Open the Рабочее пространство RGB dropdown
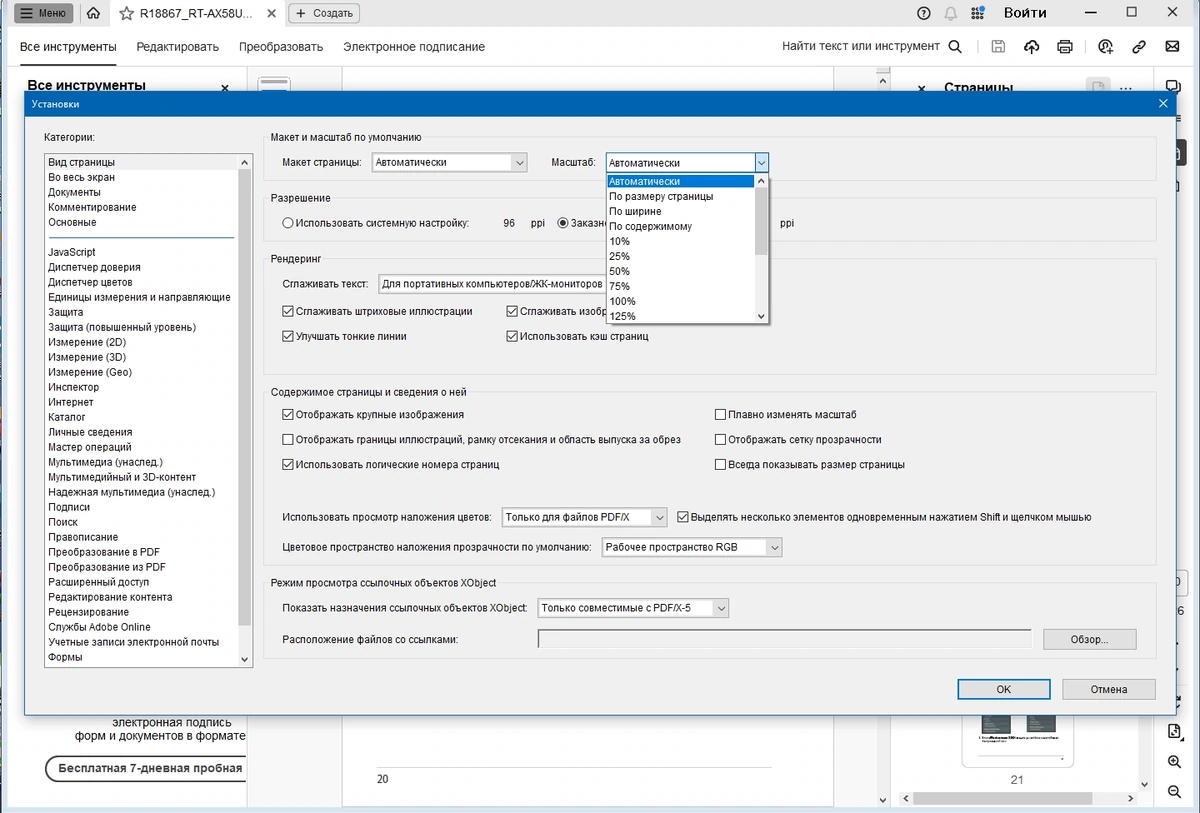Image resolution: width=1200 pixels, height=813 pixels. point(692,548)
